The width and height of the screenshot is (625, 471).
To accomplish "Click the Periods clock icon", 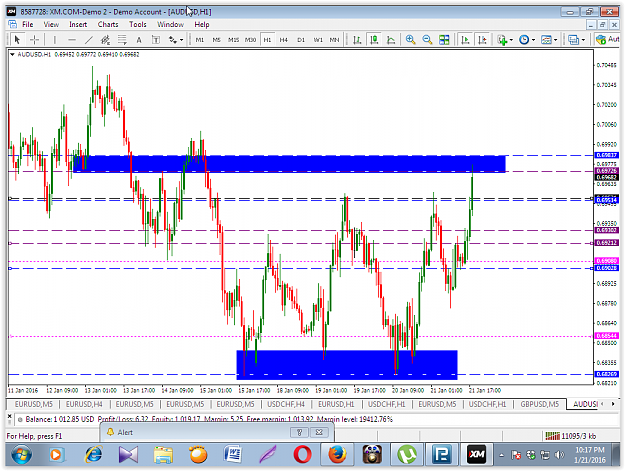I will point(524,39).
